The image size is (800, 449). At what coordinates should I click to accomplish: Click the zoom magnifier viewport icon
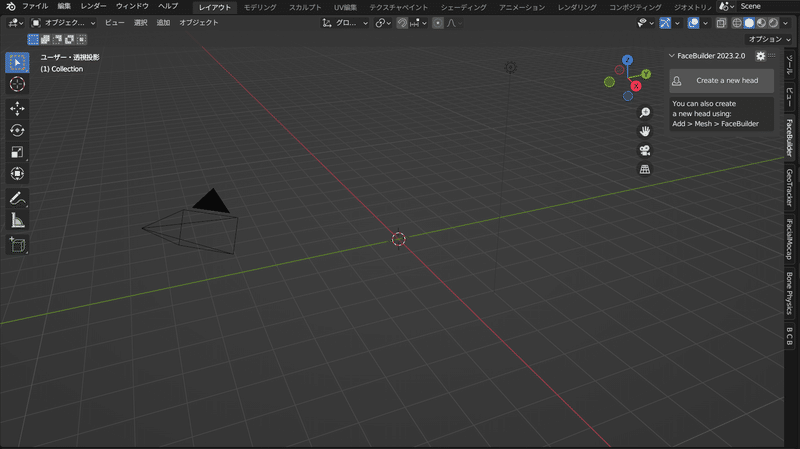[645, 112]
